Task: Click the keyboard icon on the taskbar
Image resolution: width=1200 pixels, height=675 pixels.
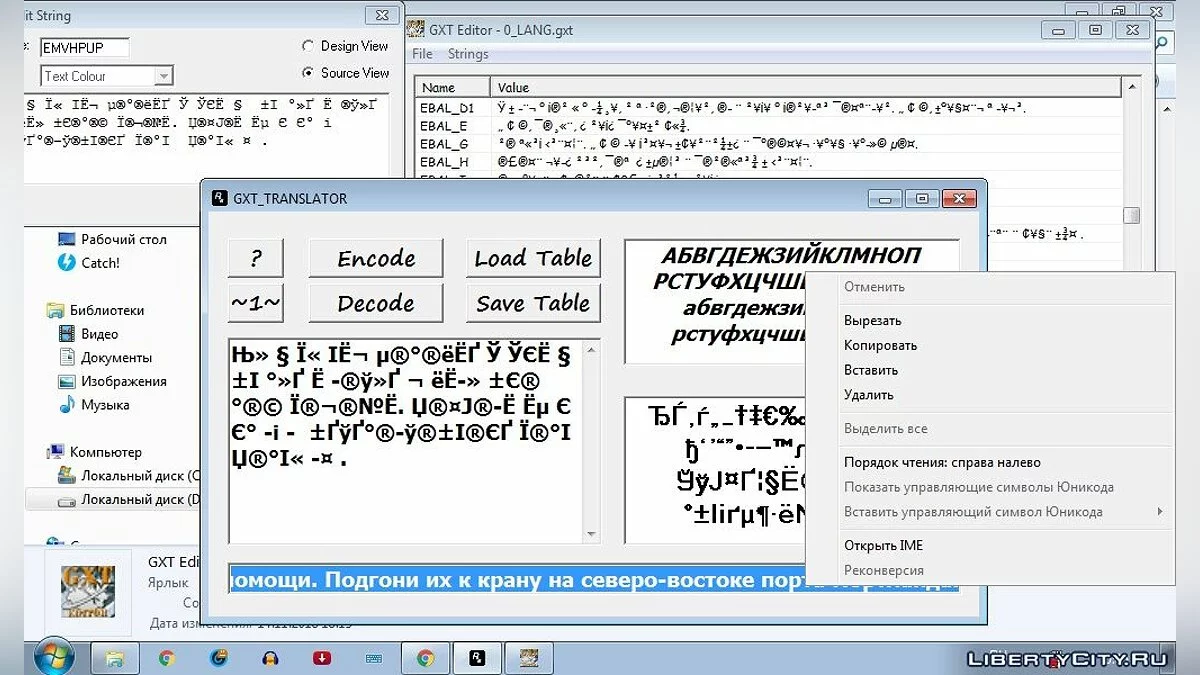Action: (x=373, y=657)
